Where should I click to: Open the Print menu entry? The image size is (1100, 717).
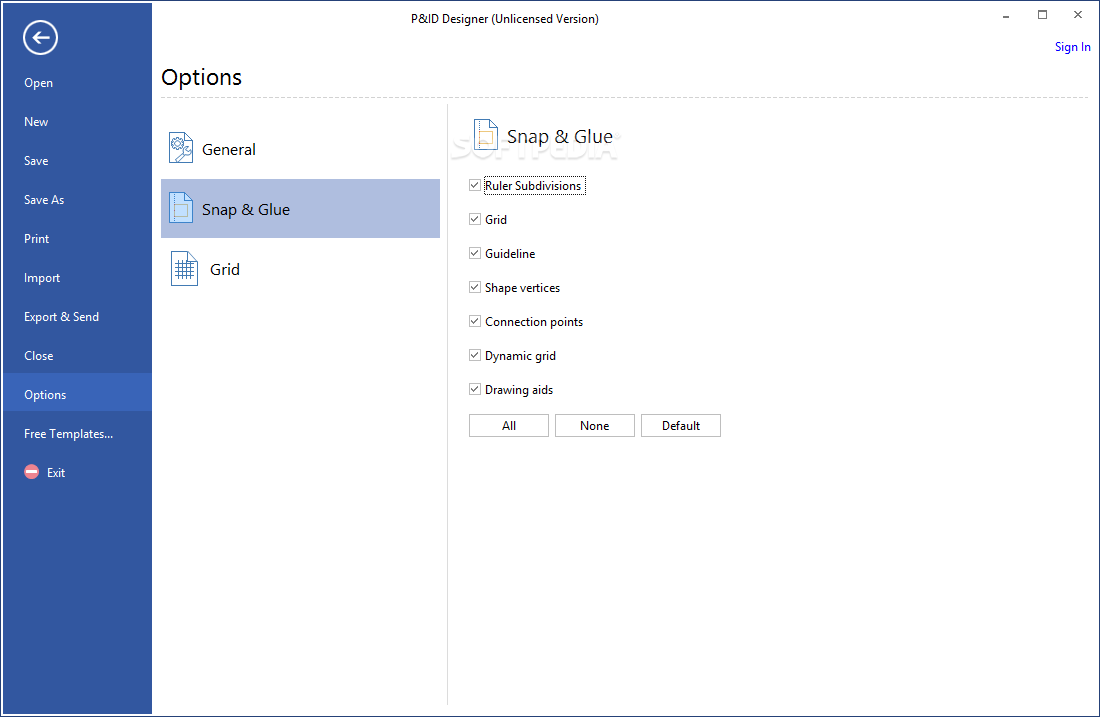(x=36, y=239)
